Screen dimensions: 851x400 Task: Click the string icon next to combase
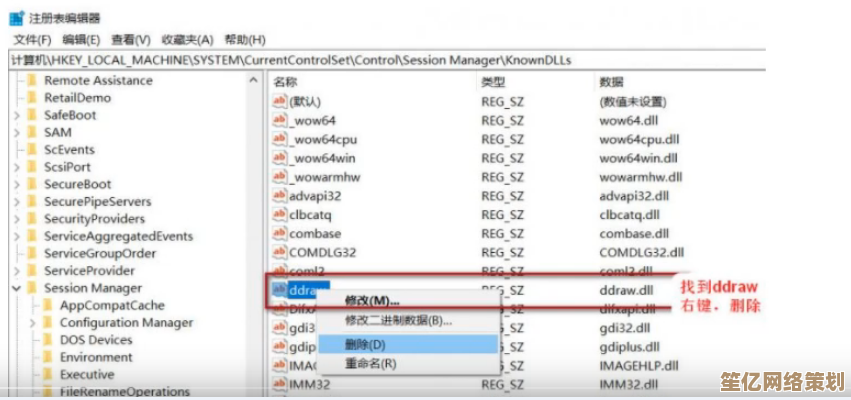click(x=280, y=233)
